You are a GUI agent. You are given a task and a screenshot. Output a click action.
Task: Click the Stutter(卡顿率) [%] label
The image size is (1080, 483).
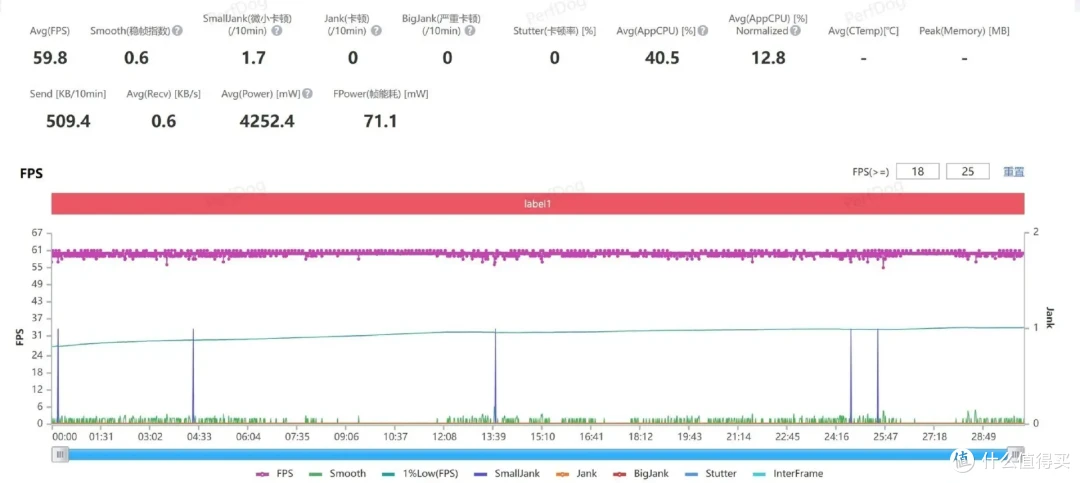pyautogui.click(x=554, y=31)
